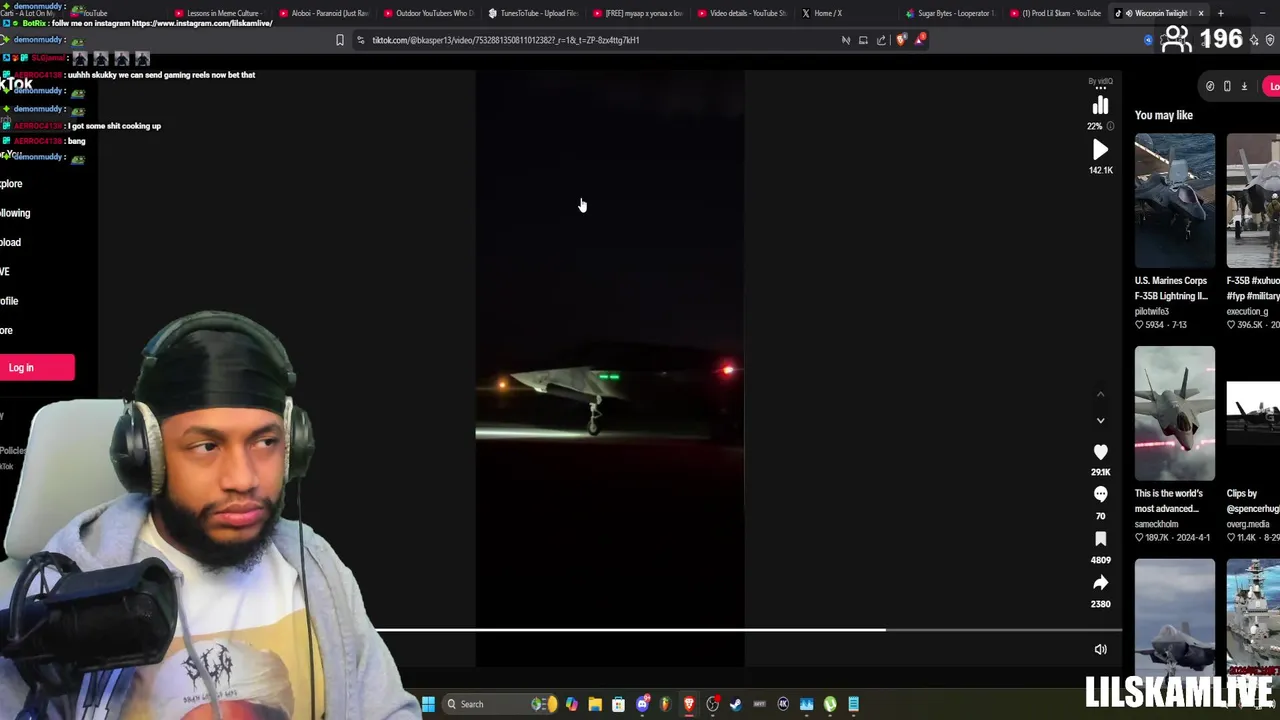
Task: Open Microsoft Store from the taskbar
Action: [618, 704]
